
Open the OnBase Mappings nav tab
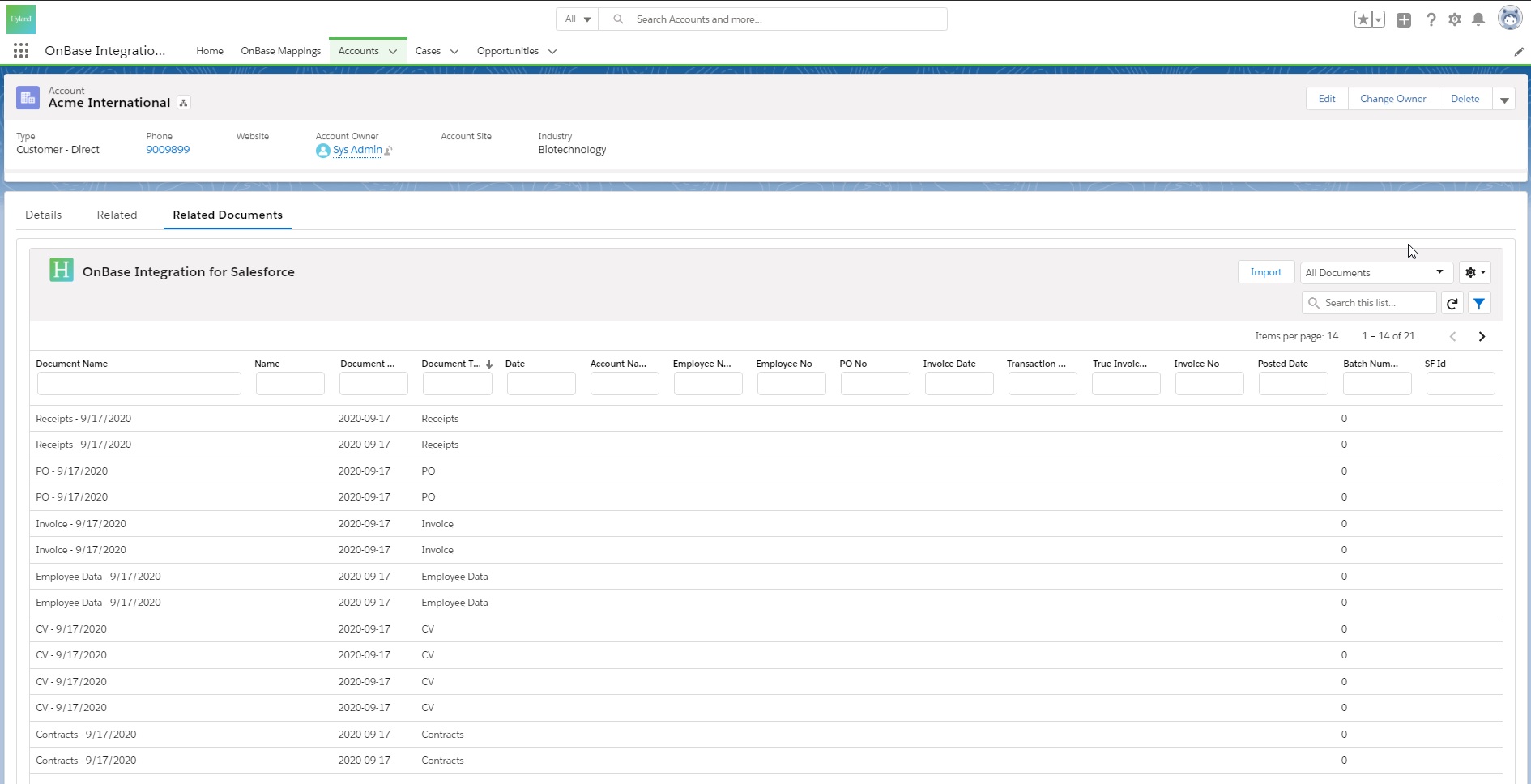click(x=280, y=51)
